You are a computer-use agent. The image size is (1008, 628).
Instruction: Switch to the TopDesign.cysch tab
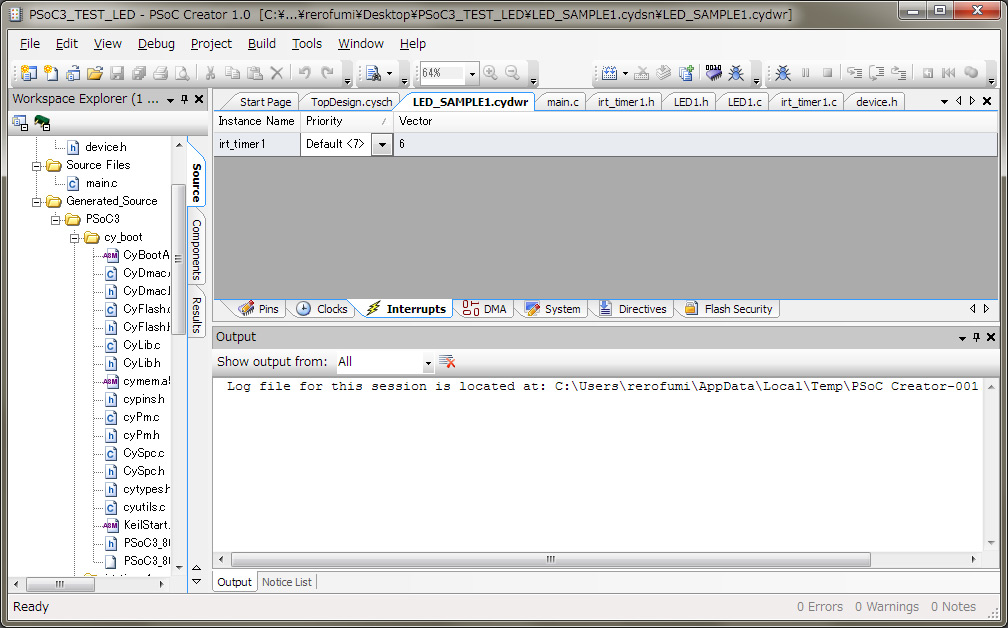(351, 102)
